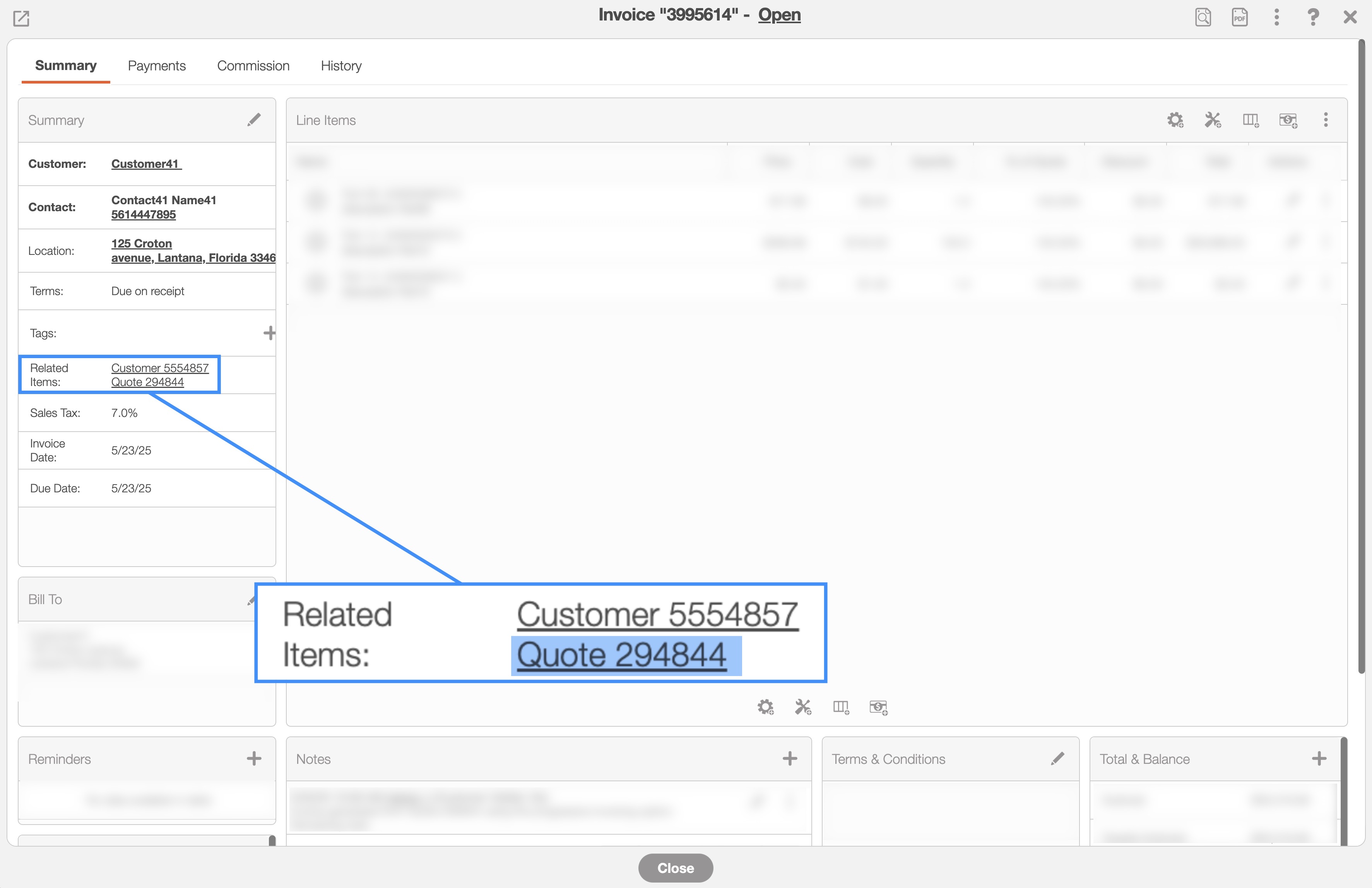The image size is (1372, 888).
Task: Open the invoice preview magnifier icon
Action: [1203, 17]
